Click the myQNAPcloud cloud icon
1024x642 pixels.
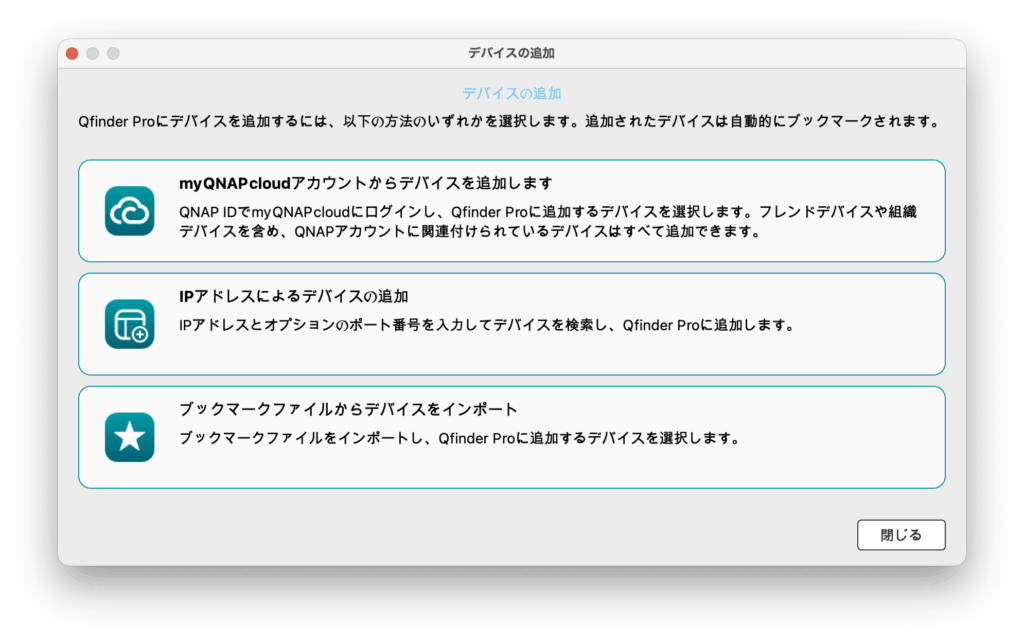(x=129, y=211)
